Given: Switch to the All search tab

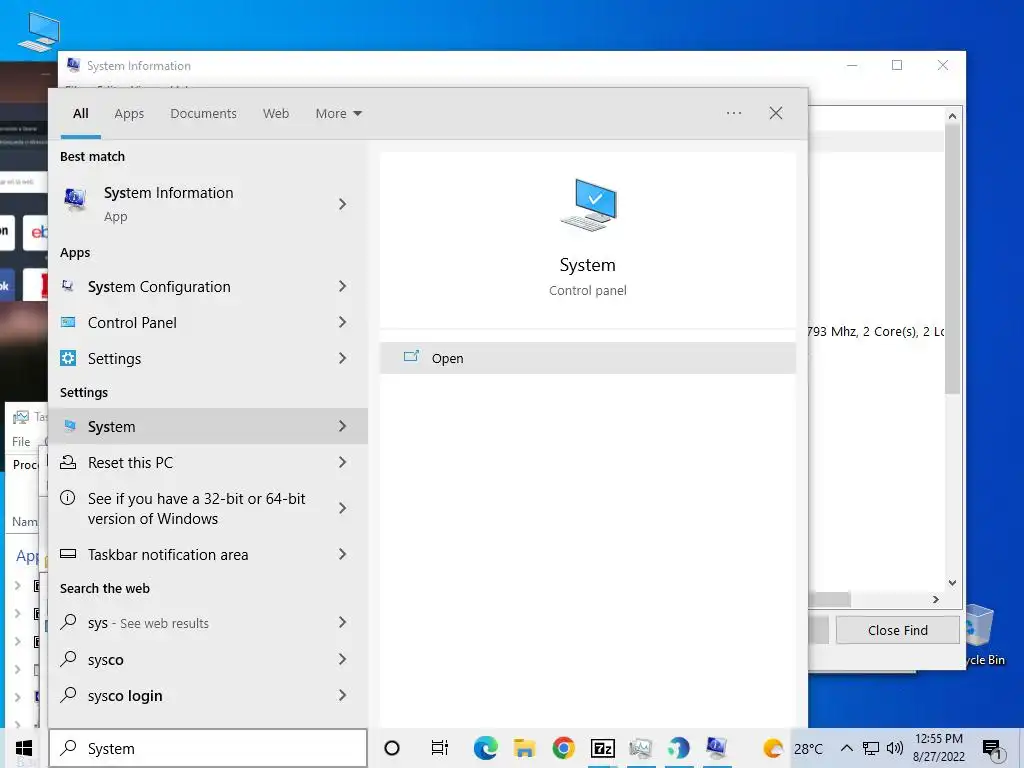Looking at the screenshot, I should pos(80,114).
